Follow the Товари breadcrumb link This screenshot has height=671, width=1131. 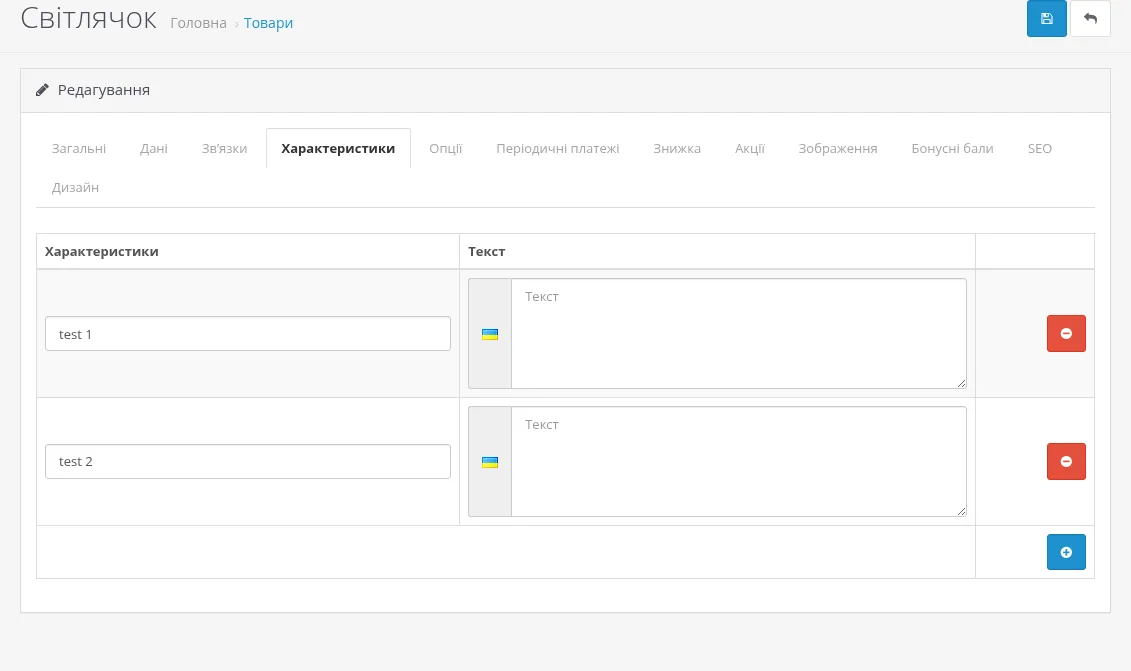tap(268, 23)
